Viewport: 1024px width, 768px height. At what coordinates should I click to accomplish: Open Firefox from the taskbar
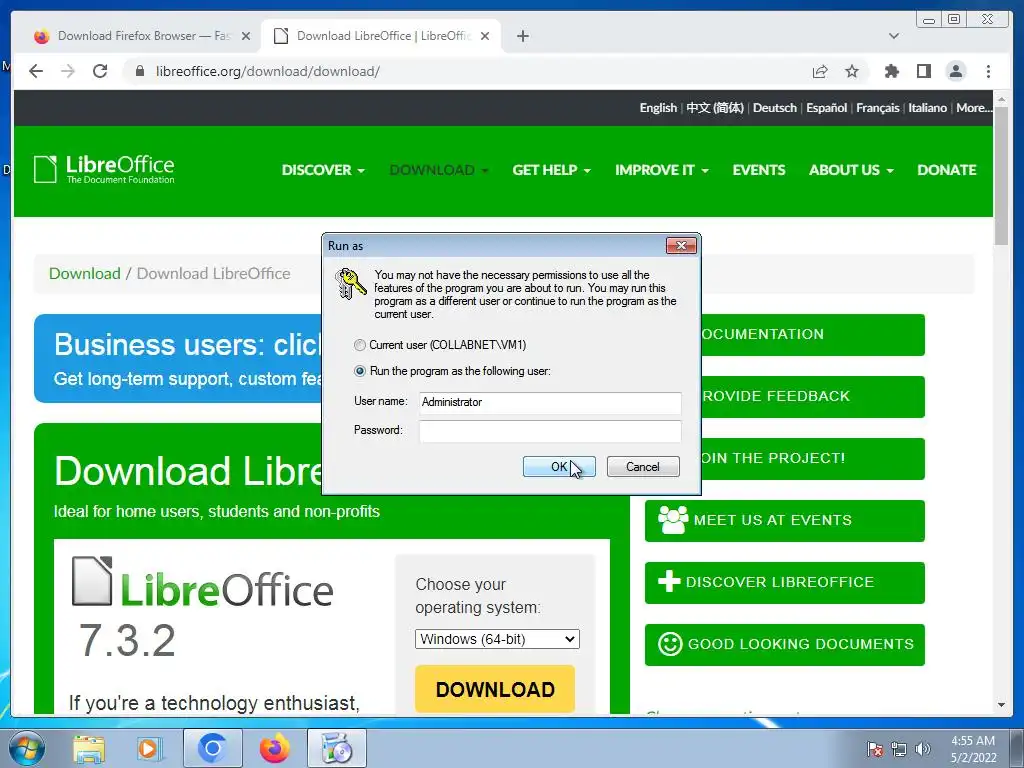click(275, 748)
